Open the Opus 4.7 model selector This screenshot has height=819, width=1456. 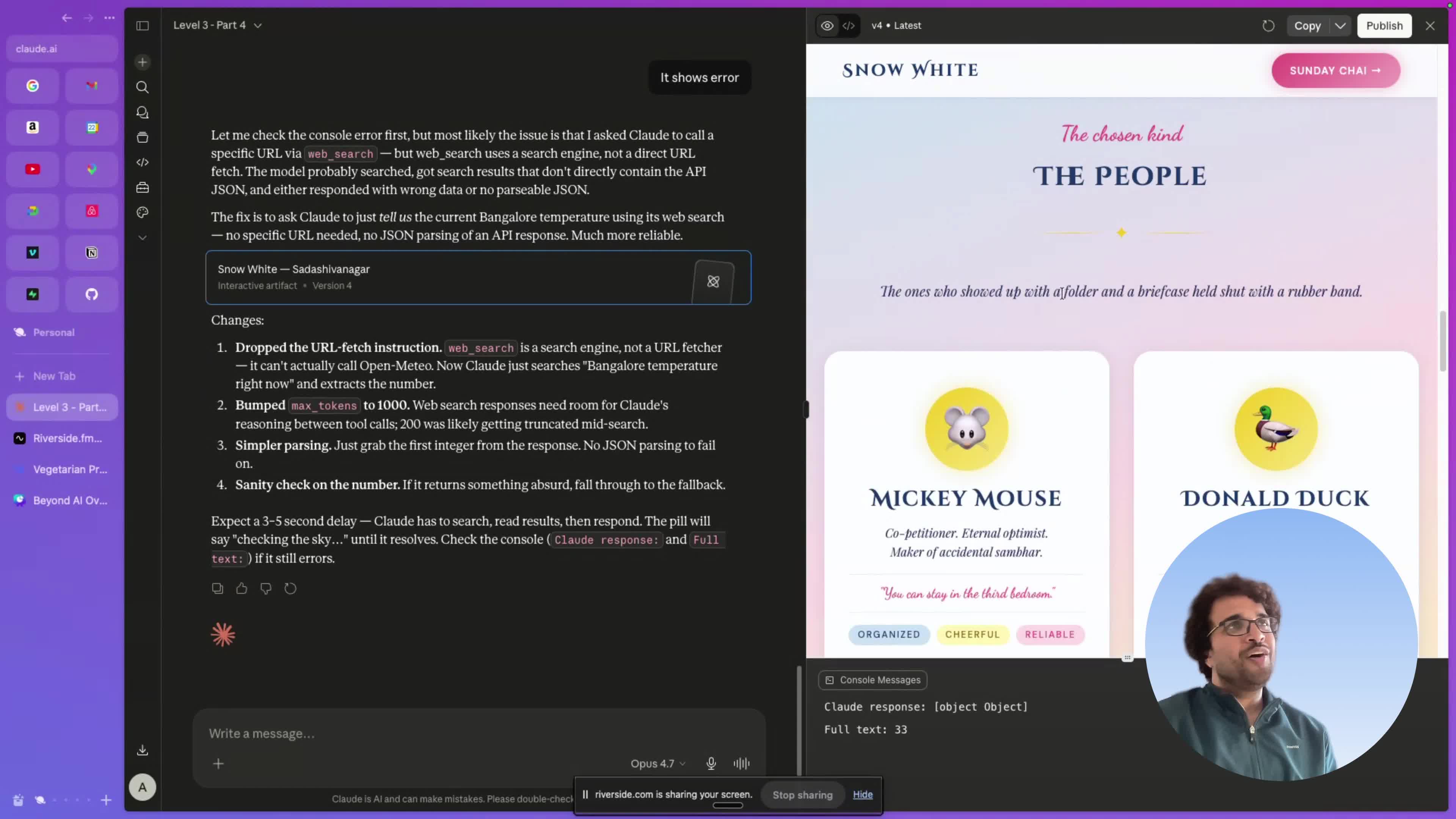[658, 764]
